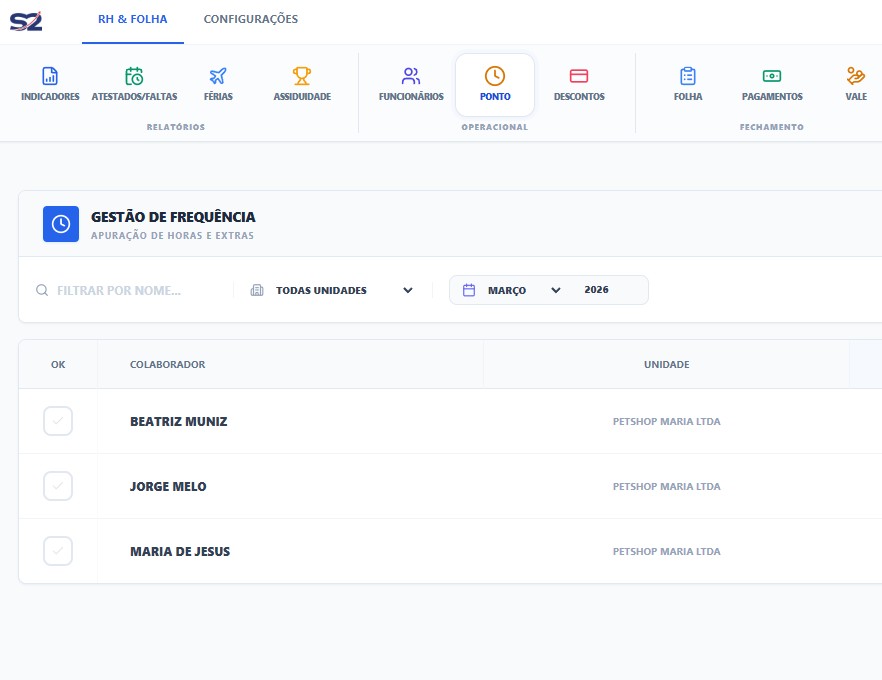The image size is (882, 680).
Task: Click the S2 logo
Action: 26,20
